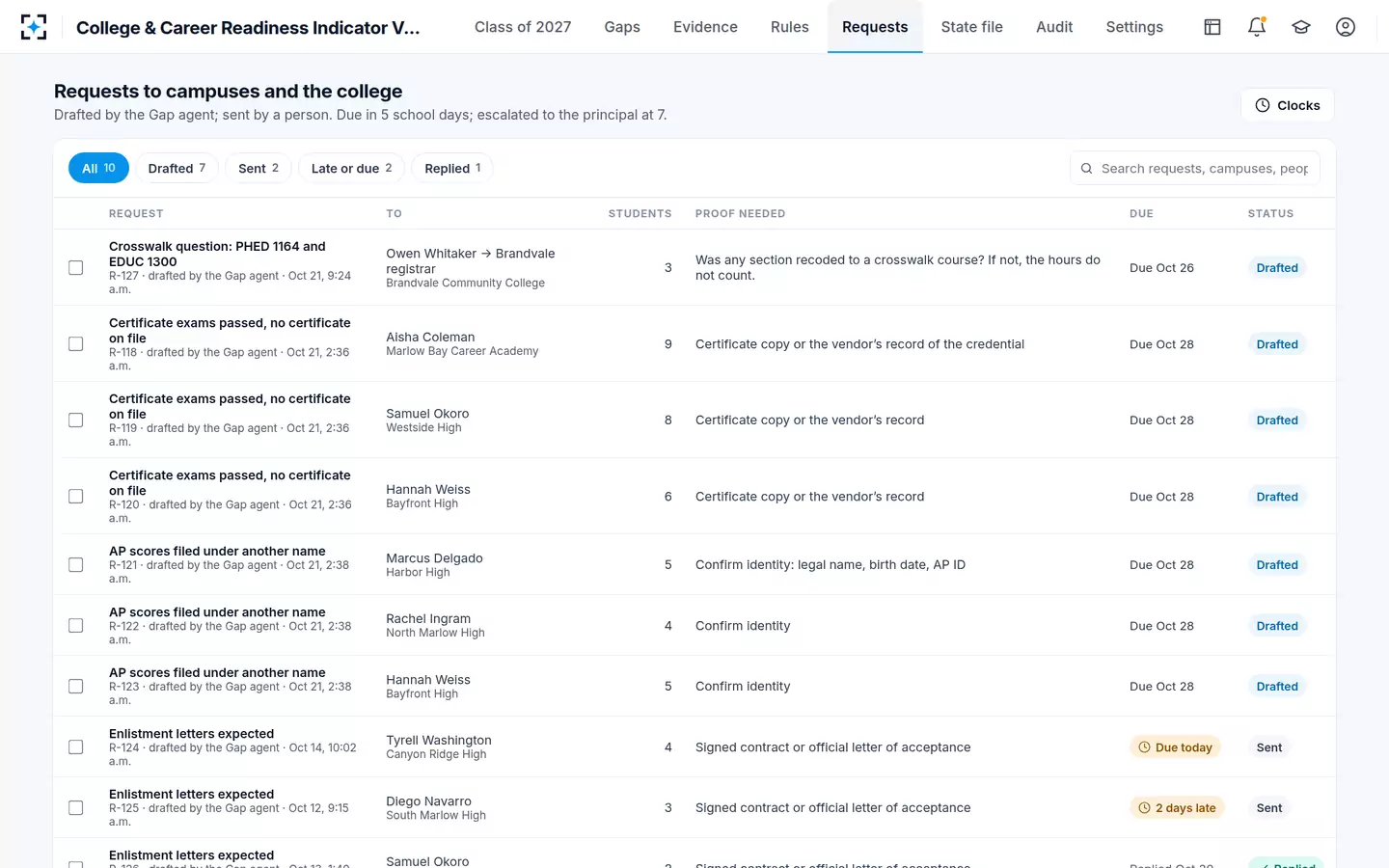Show Late or due requests
1389x868 pixels.
(351, 168)
